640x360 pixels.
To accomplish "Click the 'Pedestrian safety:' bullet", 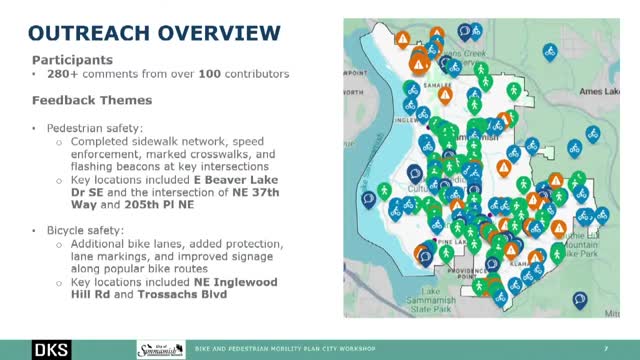I will (x=95, y=128).
